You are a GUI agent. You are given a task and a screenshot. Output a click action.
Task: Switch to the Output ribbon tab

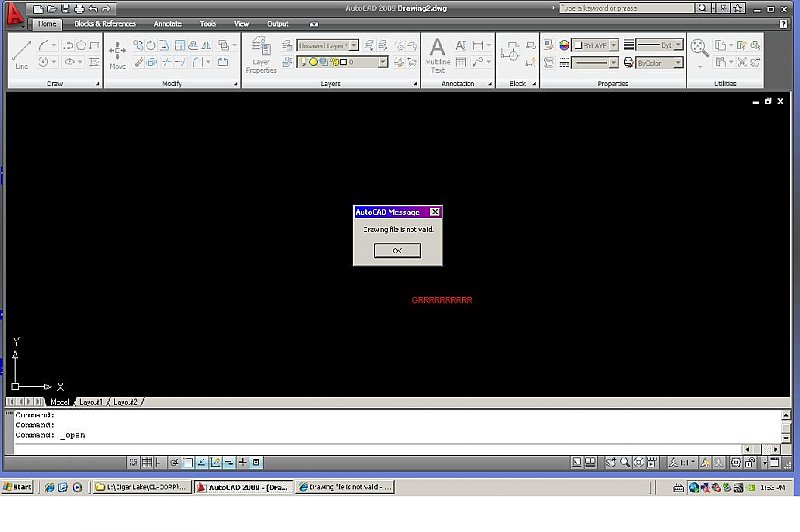point(278,24)
